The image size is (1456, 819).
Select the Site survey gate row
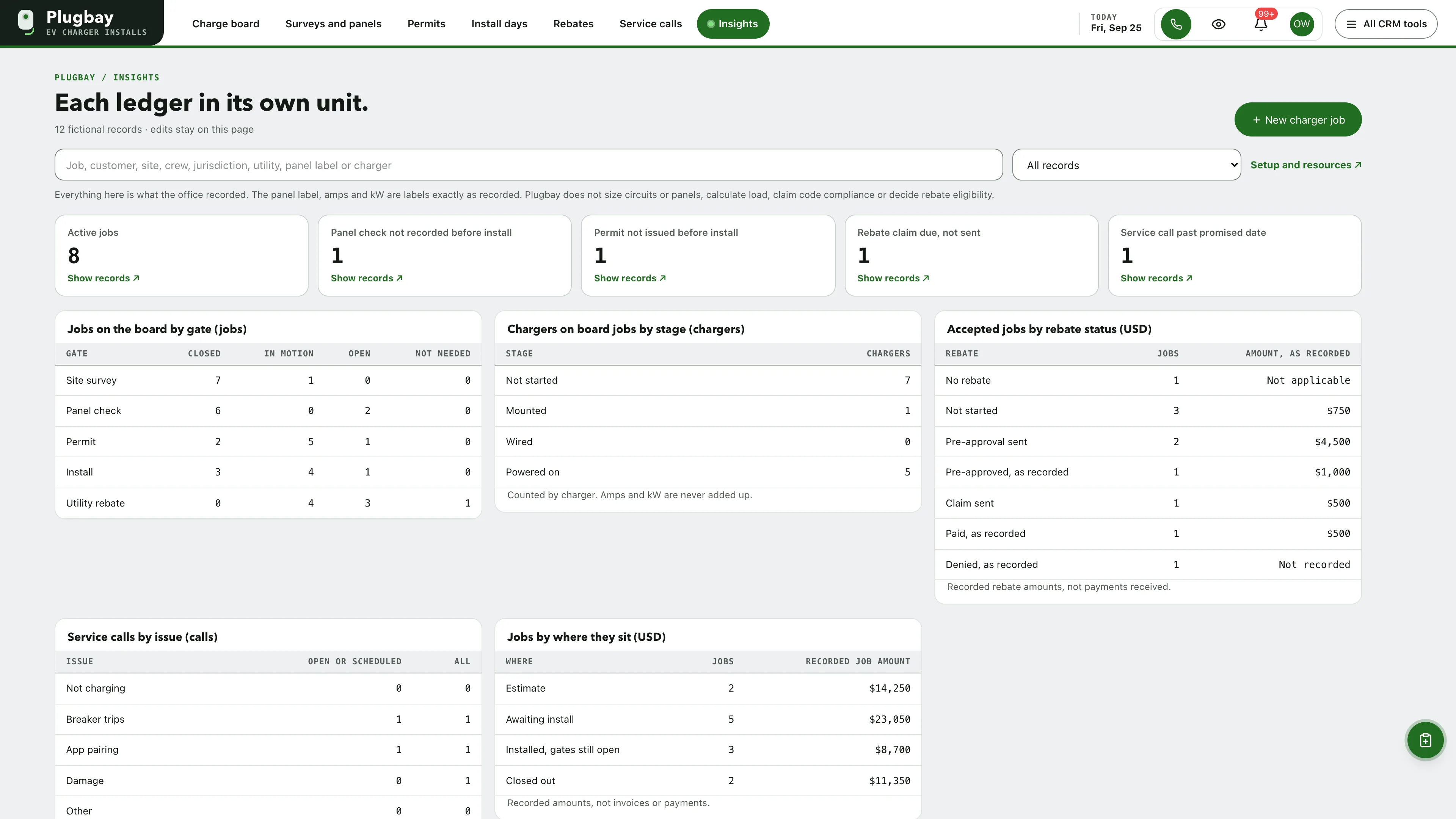point(268,380)
